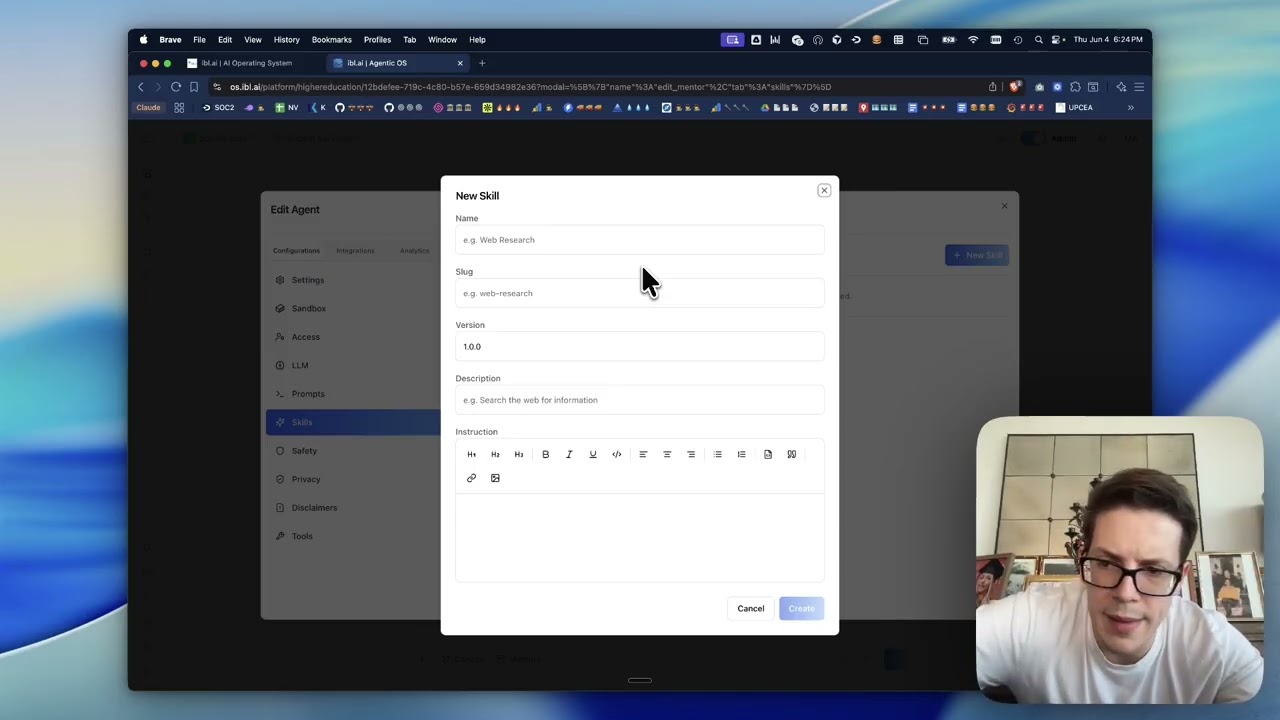Insert bulleted list in Instruction
This screenshot has width=1280, height=720.
pyautogui.click(x=718, y=454)
